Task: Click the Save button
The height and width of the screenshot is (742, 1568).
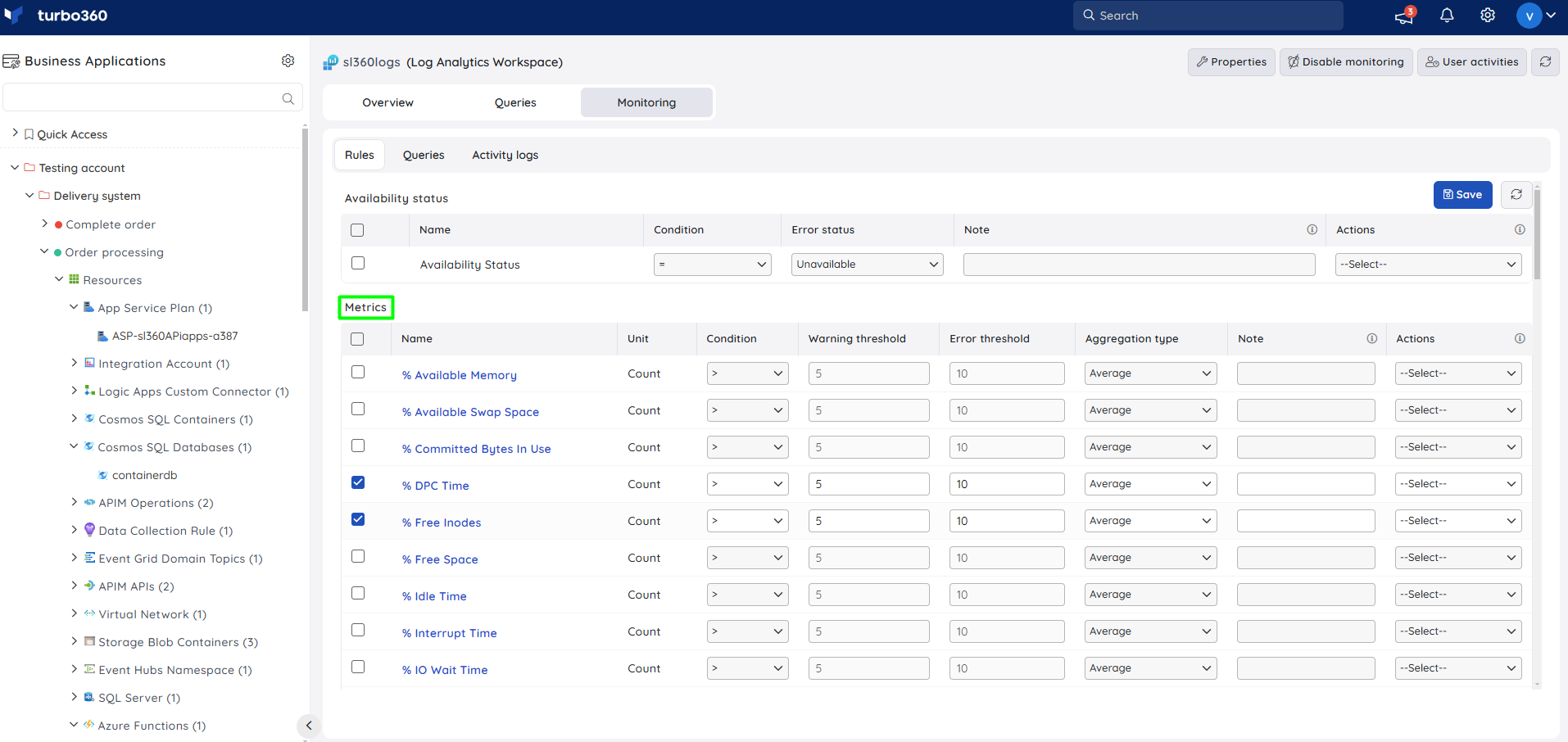Action: (x=1463, y=195)
